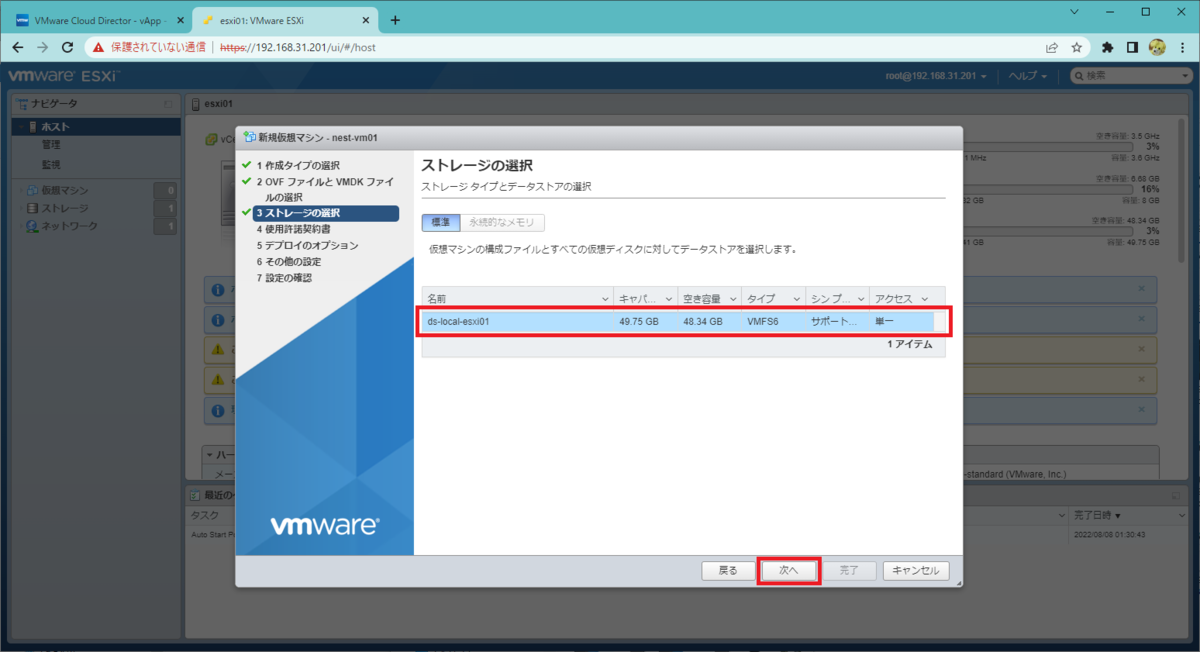This screenshot has width=1200, height=652.
Task: Open the Chrome profile avatar
Action: tap(1157, 47)
